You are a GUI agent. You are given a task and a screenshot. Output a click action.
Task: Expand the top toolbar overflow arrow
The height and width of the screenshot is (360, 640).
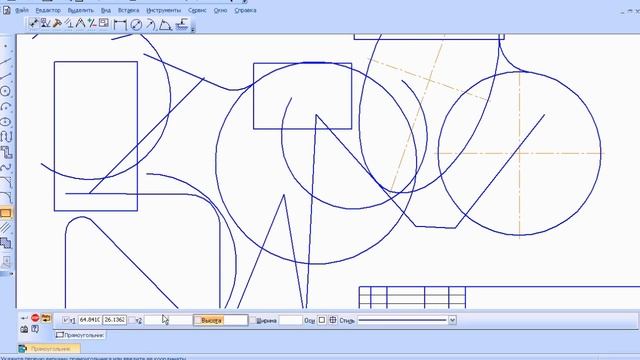coord(193,29)
